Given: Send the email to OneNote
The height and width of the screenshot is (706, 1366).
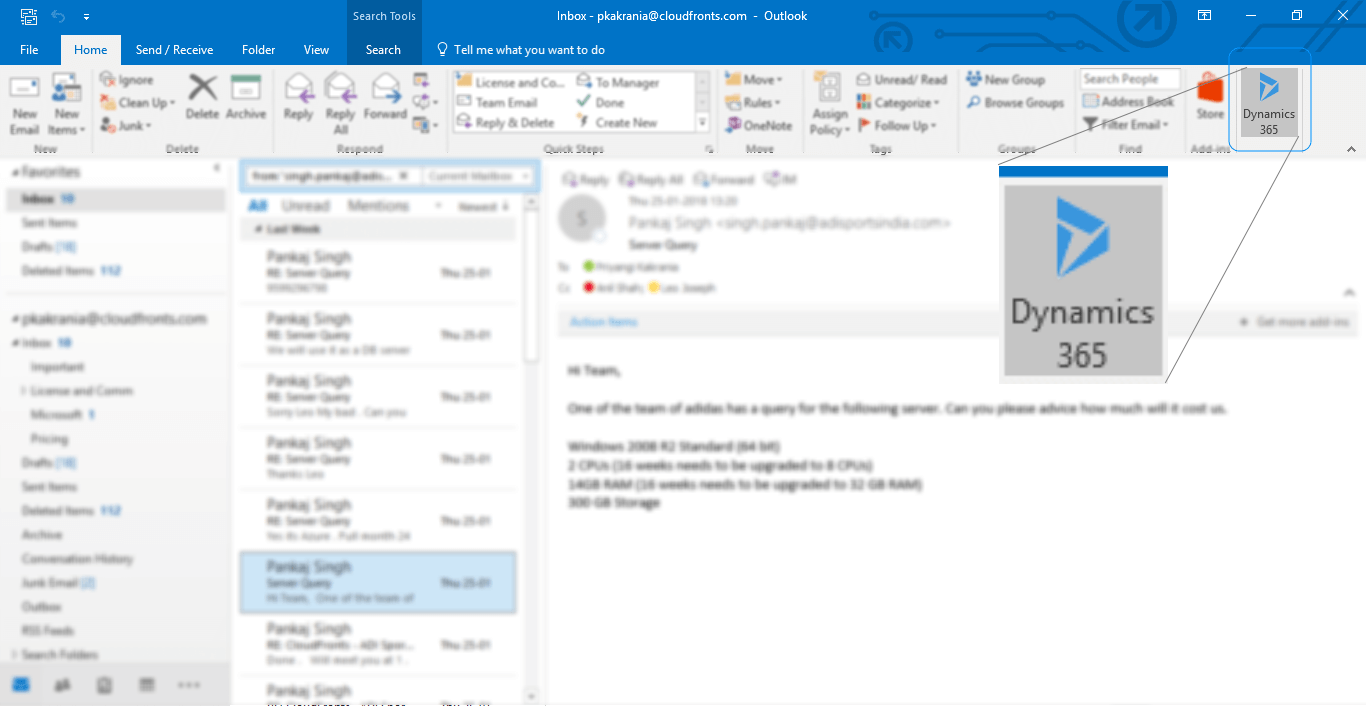Looking at the screenshot, I should coord(758,126).
